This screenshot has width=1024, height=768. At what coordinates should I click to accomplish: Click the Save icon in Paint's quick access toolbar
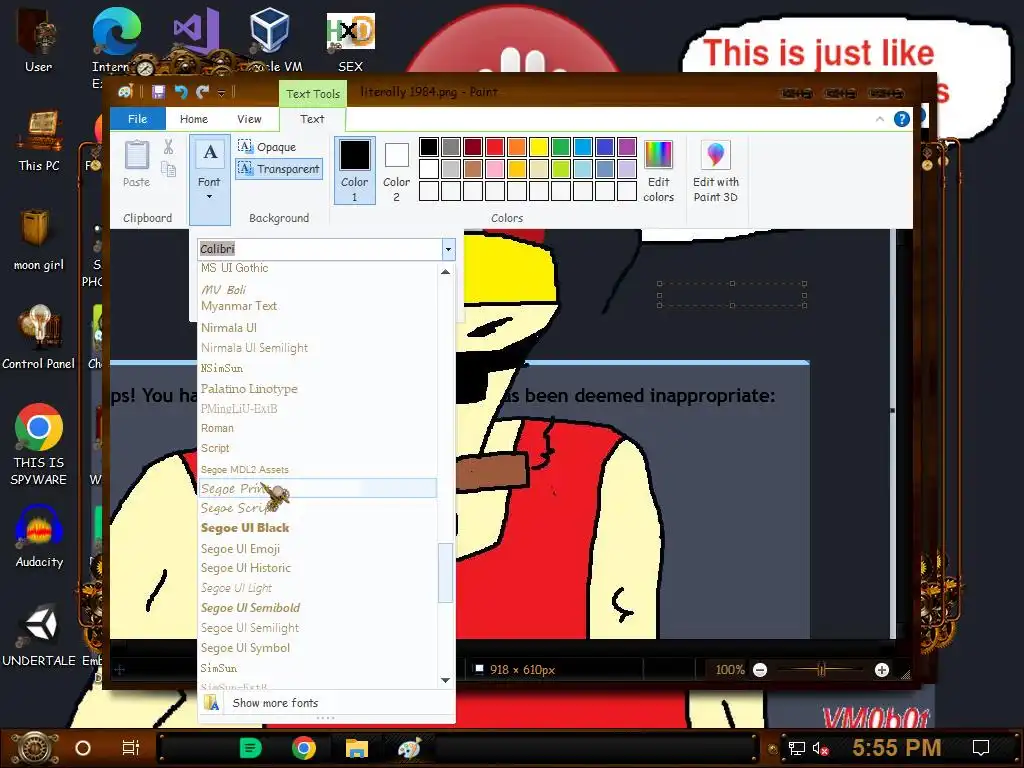coord(158,92)
